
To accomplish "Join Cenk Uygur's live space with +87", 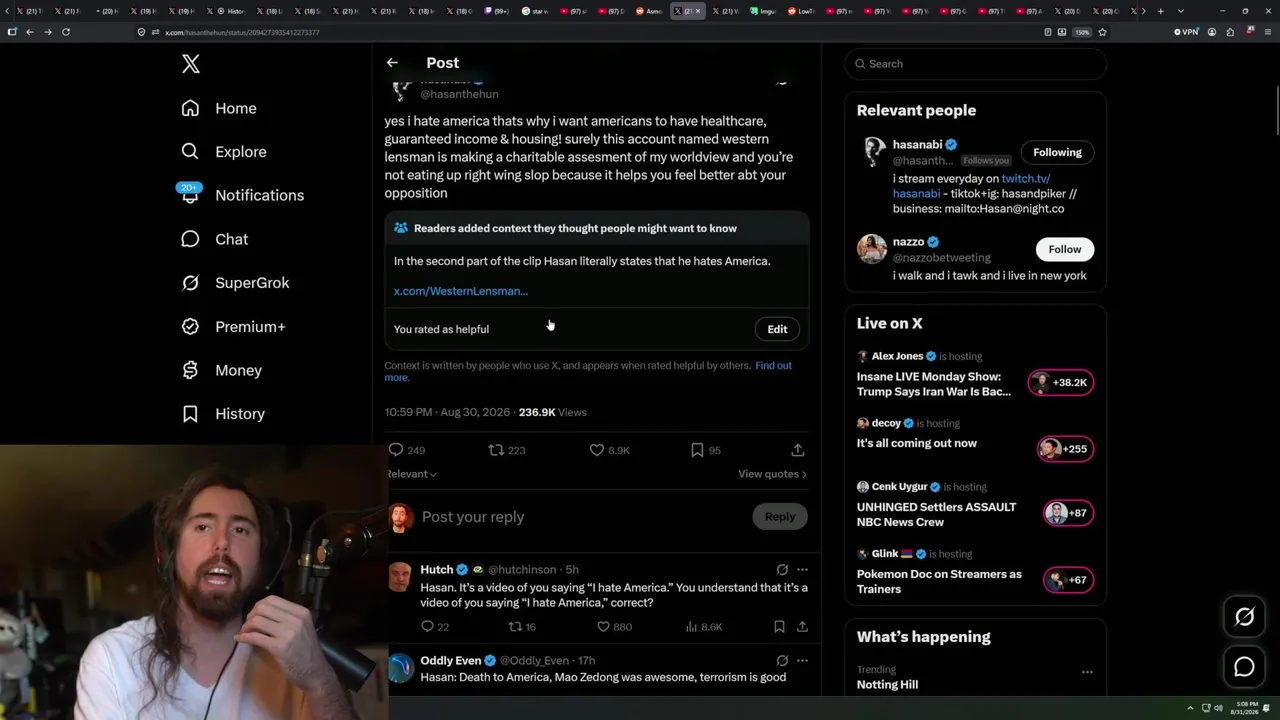I will click(1068, 513).
